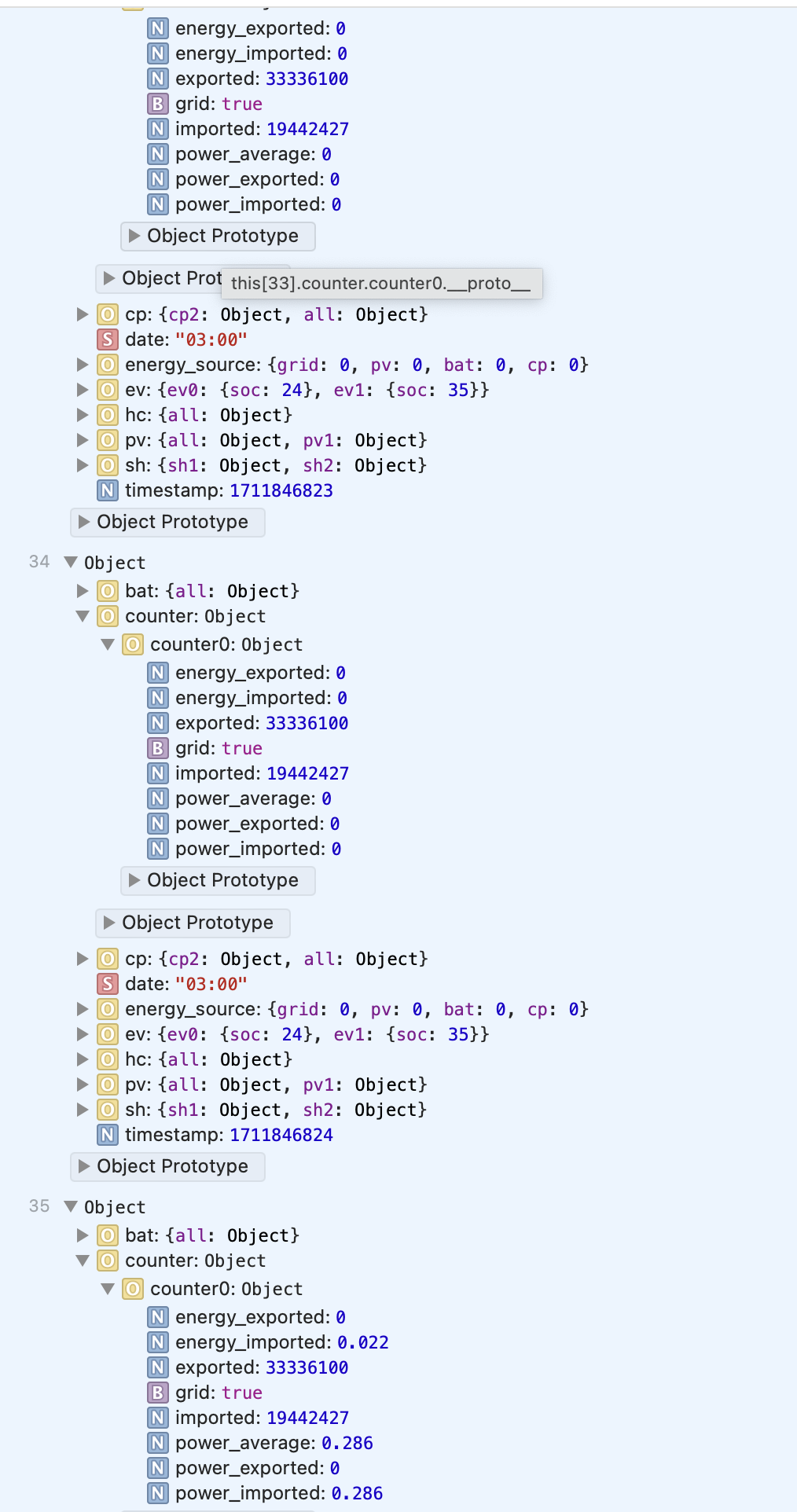Image resolution: width=797 pixels, height=1512 pixels.
Task: Click the O icon of energy_source in object 34
Action: [108, 1009]
